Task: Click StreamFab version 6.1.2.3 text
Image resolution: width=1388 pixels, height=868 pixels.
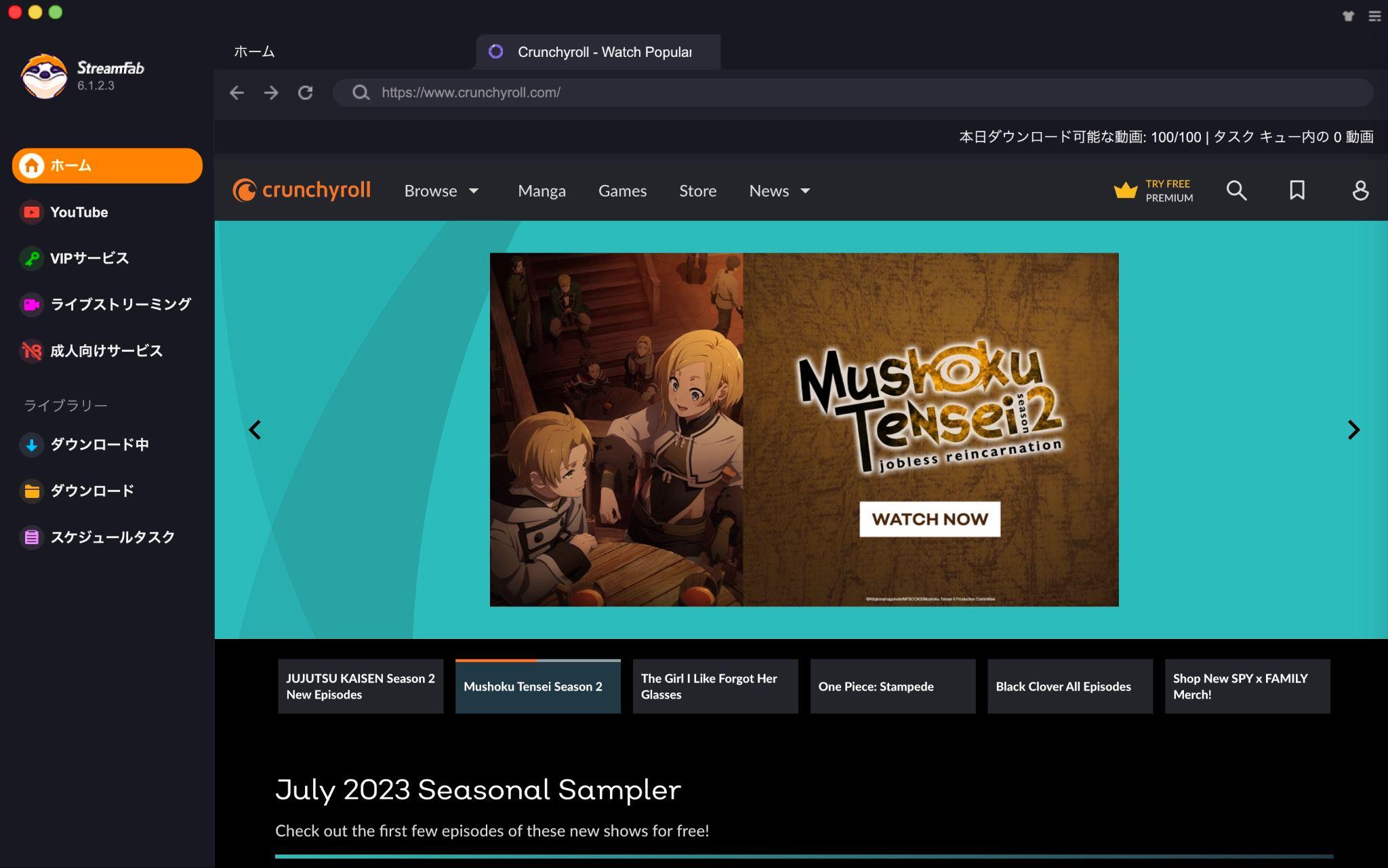Action: (96, 85)
